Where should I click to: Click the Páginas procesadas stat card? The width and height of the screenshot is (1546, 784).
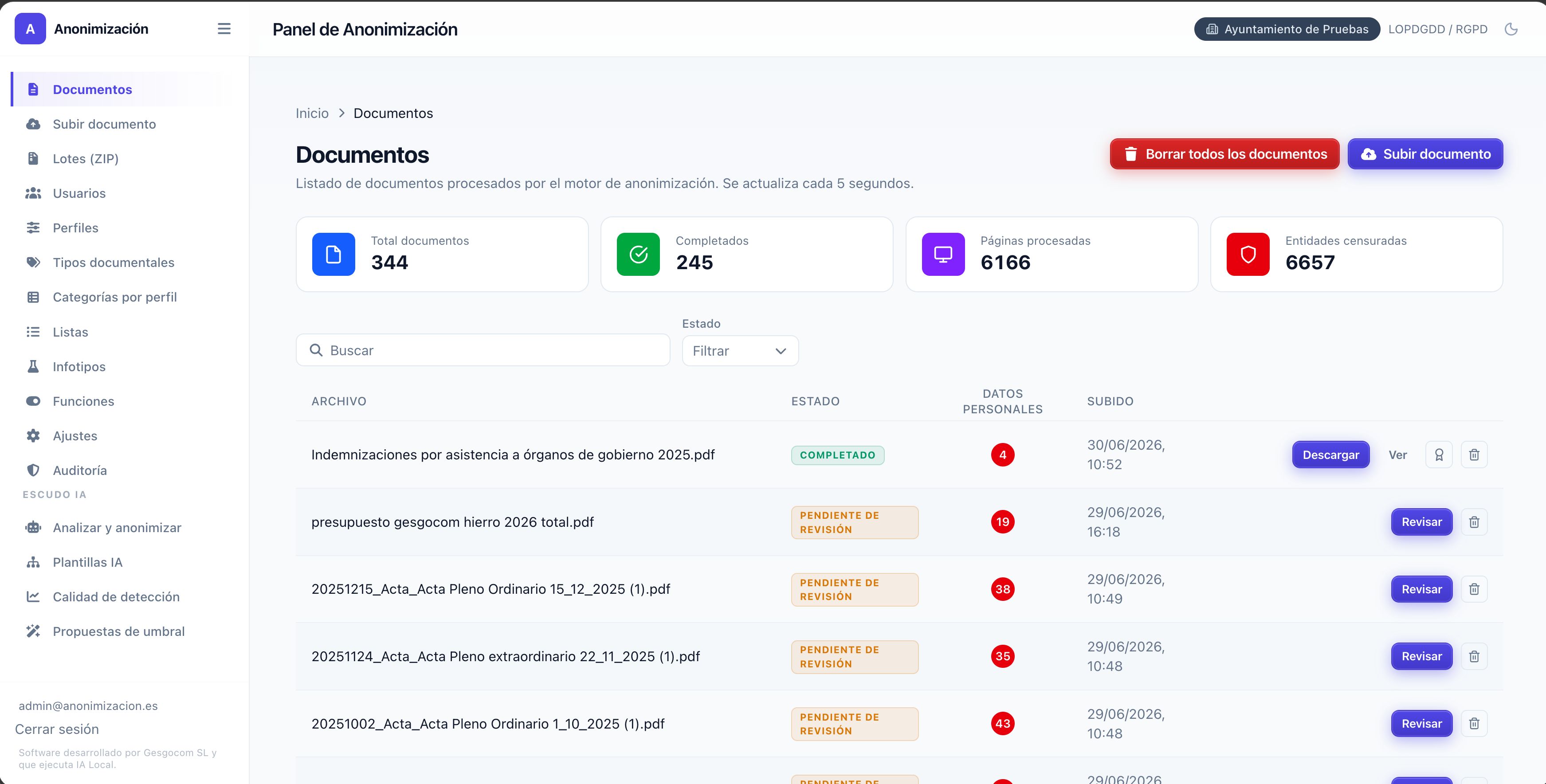pos(1052,255)
